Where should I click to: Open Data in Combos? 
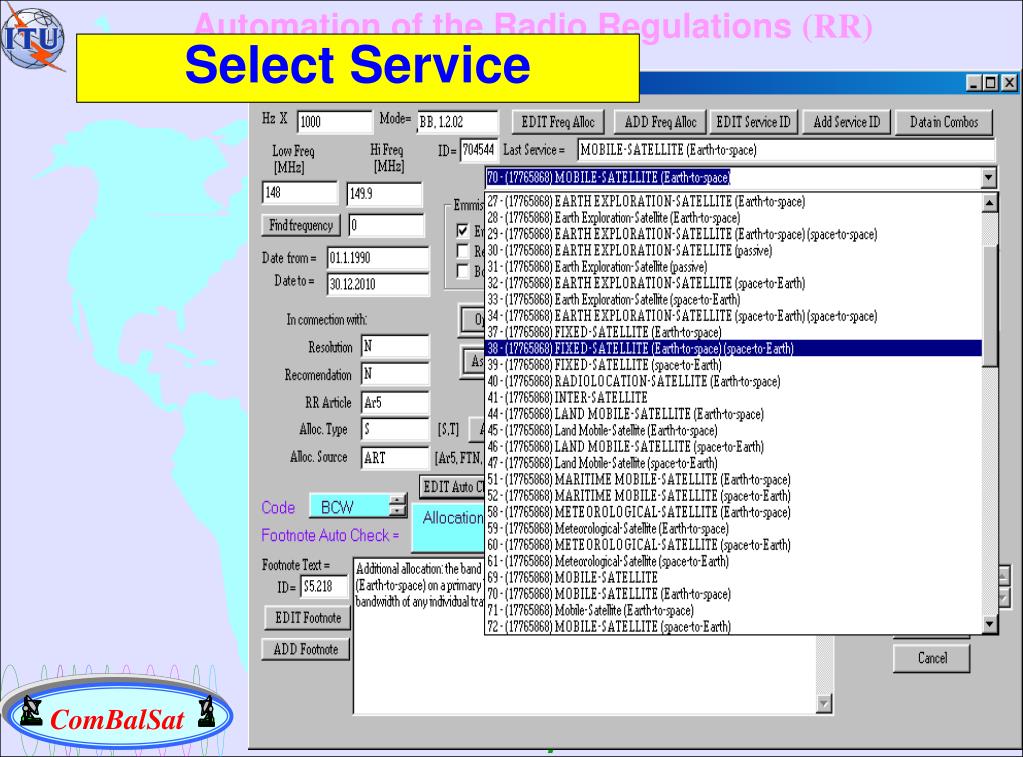[943, 122]
